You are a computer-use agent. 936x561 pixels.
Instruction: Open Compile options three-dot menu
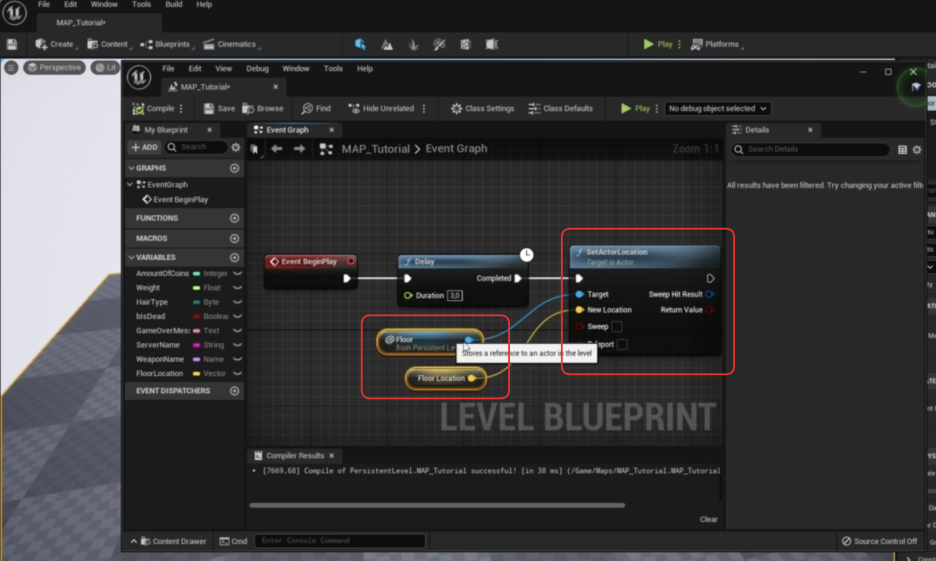click(181, 109)
